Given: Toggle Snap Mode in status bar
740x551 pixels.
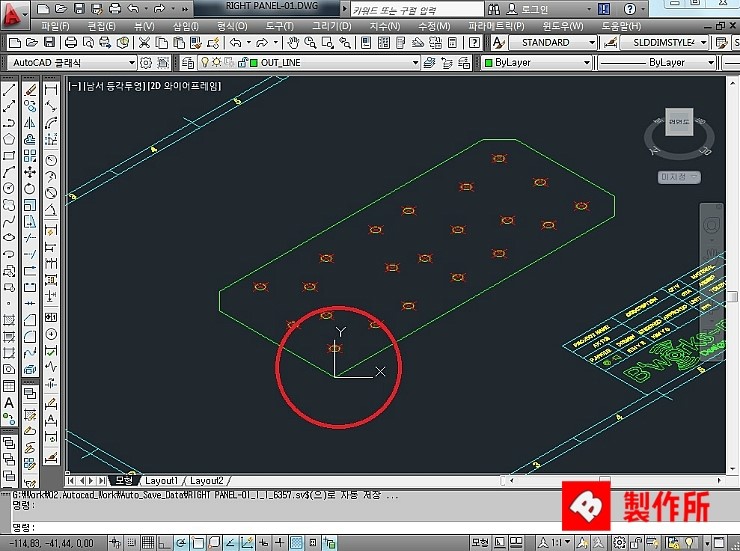Looking at the screenshot, I should pyautogui.click(x=132, y=543).
